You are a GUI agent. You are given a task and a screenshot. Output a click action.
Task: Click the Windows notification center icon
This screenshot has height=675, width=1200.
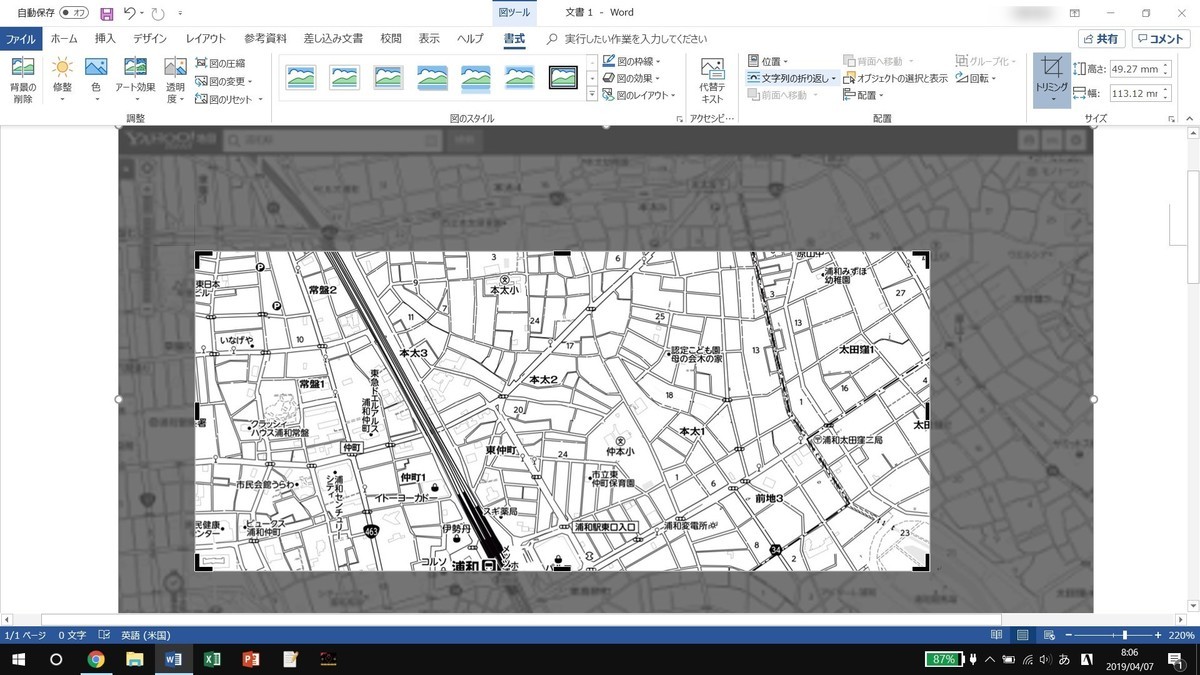(1176, 659)
